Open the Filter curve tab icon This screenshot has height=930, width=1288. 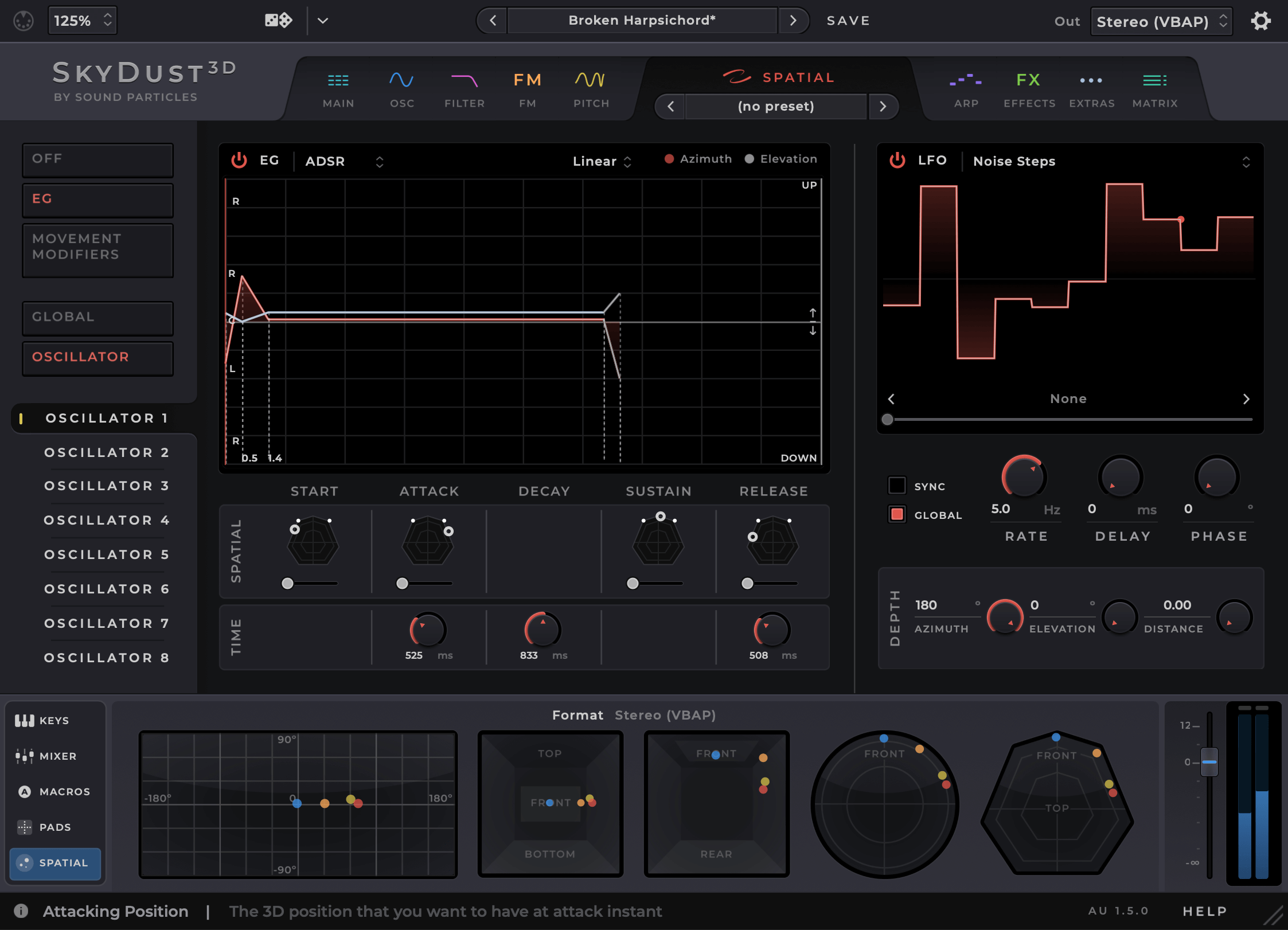tap(464, 80)
